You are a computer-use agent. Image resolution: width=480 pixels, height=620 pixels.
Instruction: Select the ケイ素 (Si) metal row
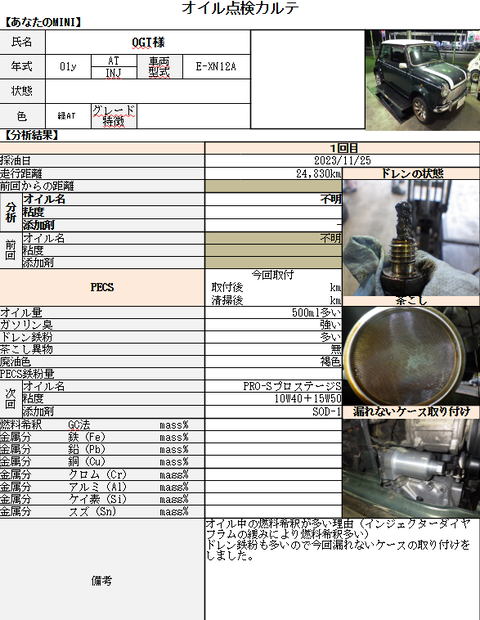102,499
